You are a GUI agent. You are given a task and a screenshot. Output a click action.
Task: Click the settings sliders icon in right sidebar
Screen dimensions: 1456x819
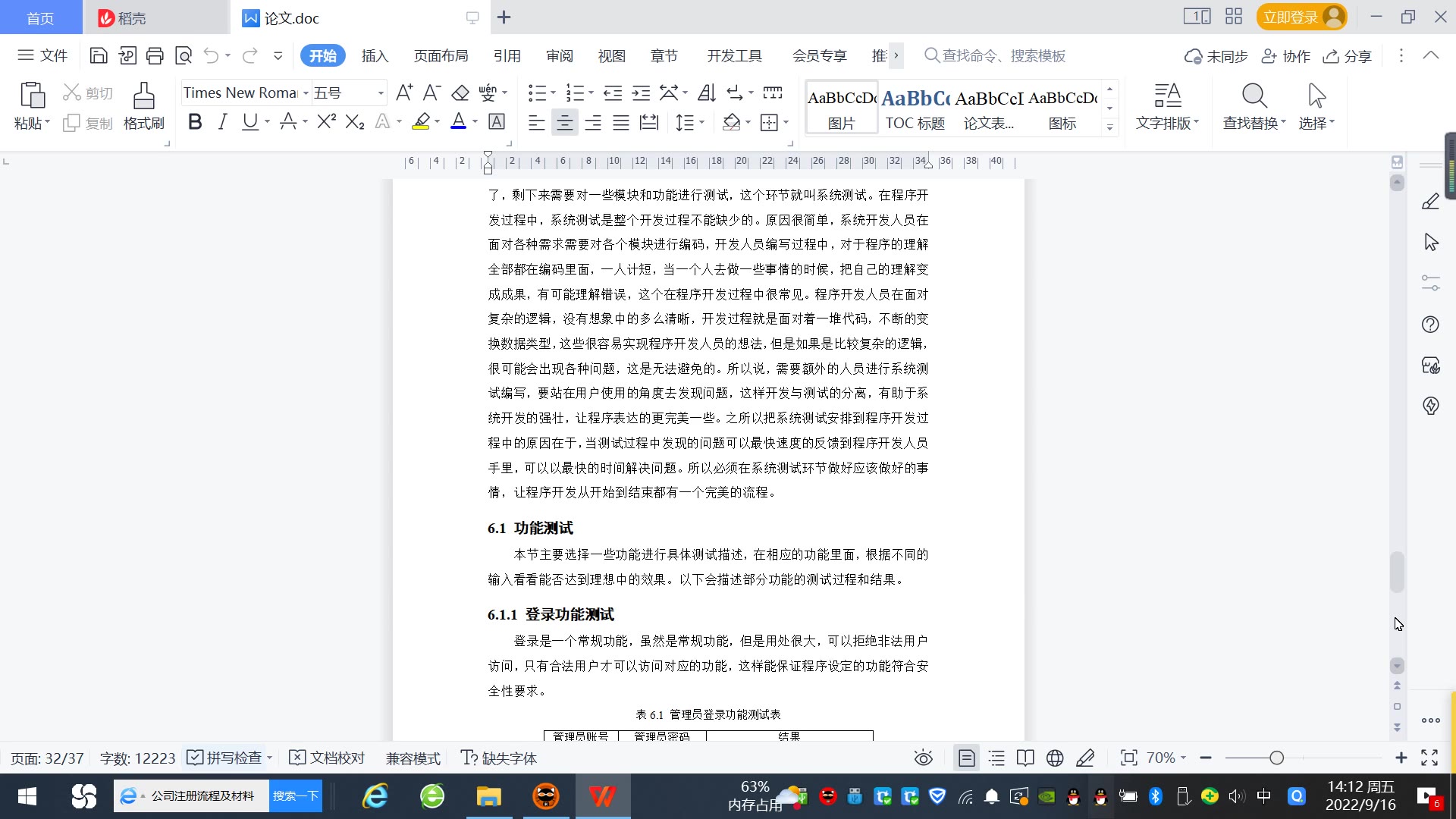coord(1430,283)
